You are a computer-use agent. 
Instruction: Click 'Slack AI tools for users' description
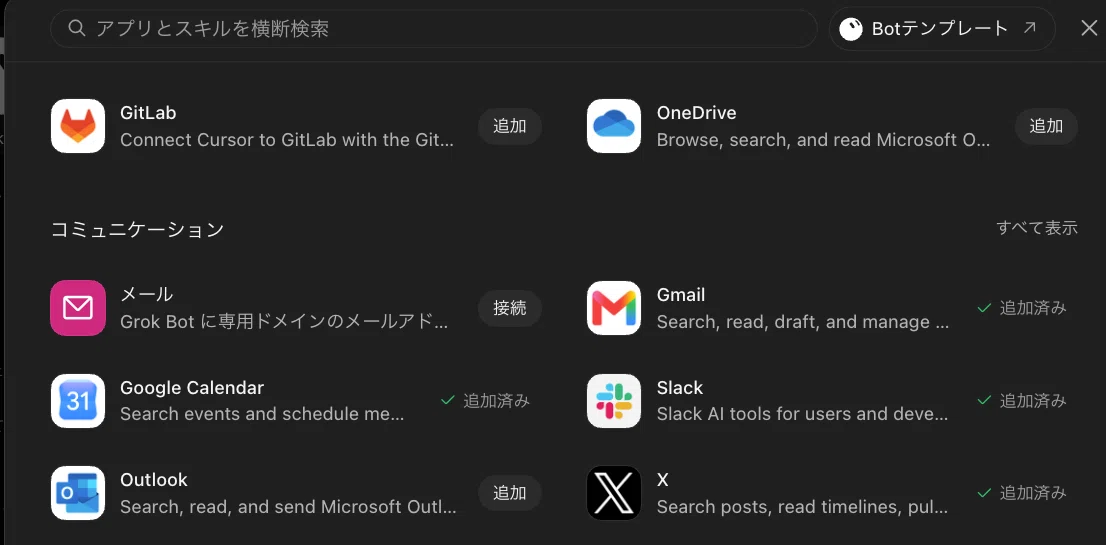click(x=803, y=414)
